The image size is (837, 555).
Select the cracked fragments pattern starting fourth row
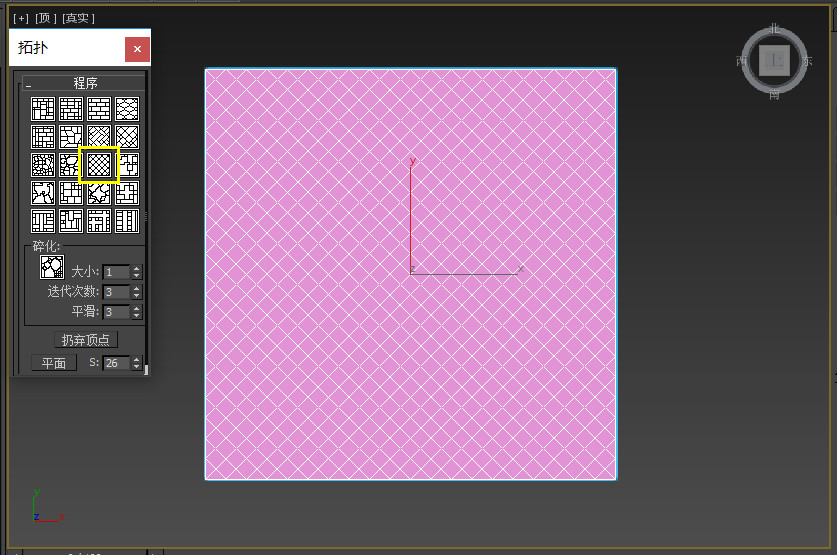click(x=43, y=193)
